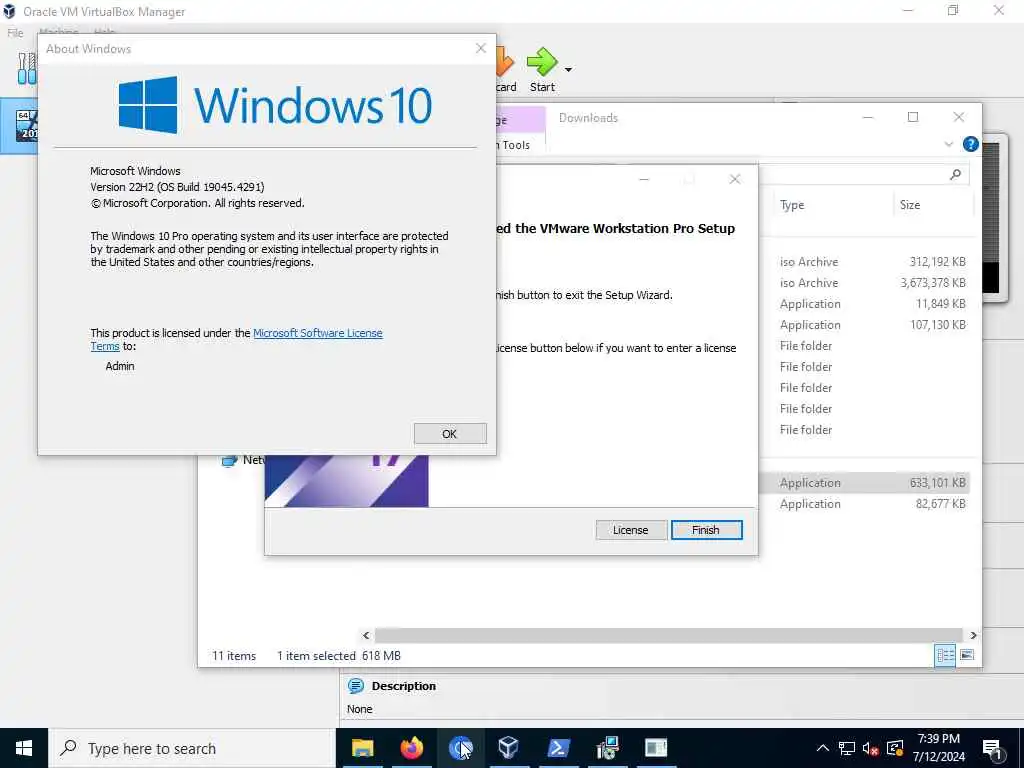Viewport: 1024px width, 768px height.
Task: Click the Description section icon in VirtualBox
Action: pyautogui.click(x=356, y=686)
